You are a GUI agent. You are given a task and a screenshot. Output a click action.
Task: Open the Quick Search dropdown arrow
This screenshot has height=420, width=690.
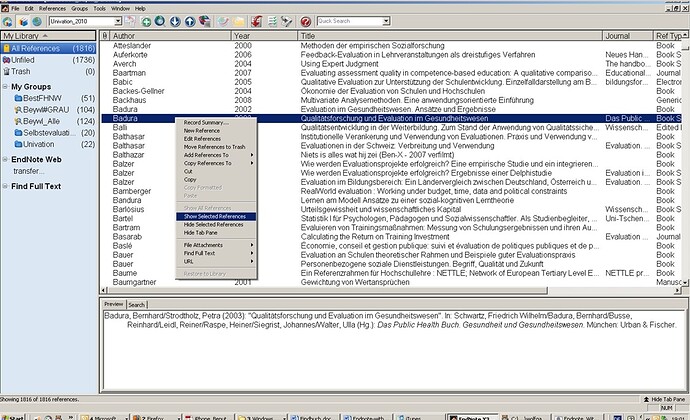(386, 21)
